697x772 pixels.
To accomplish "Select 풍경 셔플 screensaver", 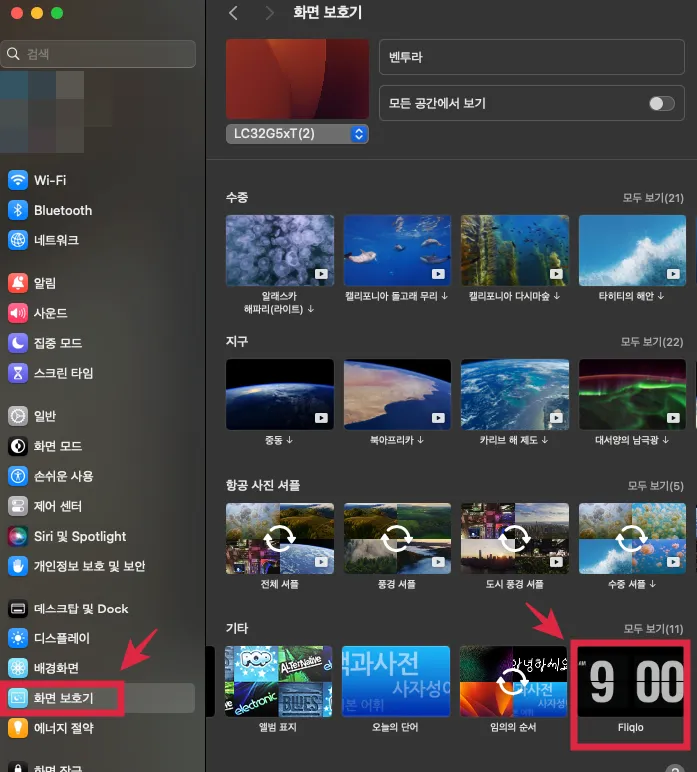I will tap(397, 538).
